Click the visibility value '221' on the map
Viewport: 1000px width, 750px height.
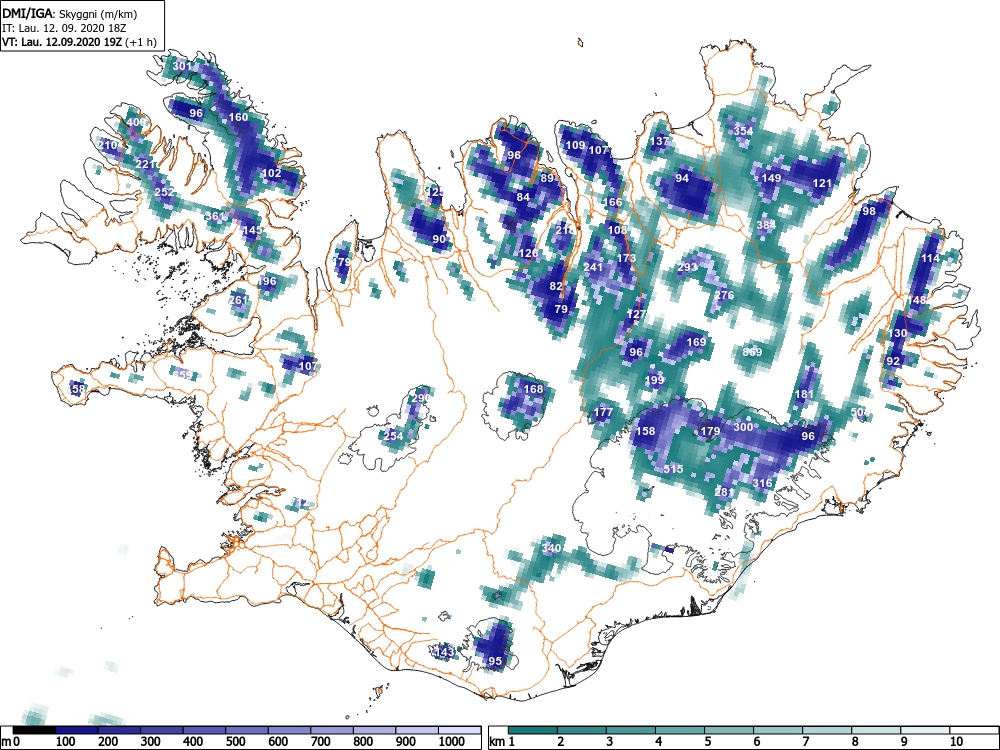(145, 165)
